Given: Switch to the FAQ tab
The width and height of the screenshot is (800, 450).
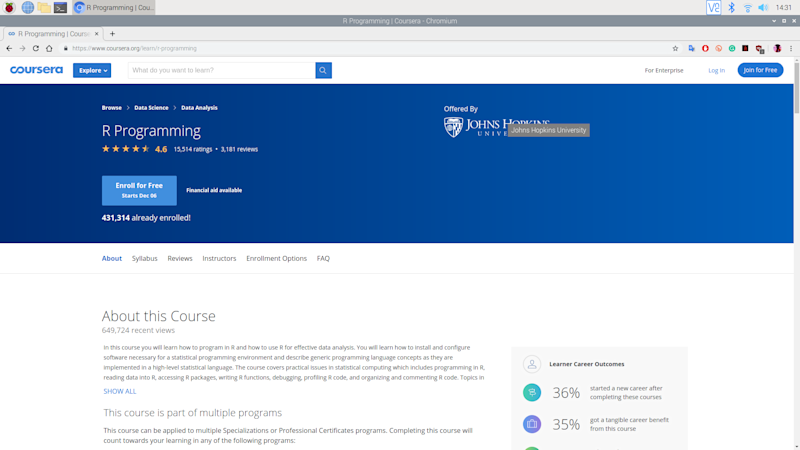Looking at the screenshot, I should tap(323, 258).
